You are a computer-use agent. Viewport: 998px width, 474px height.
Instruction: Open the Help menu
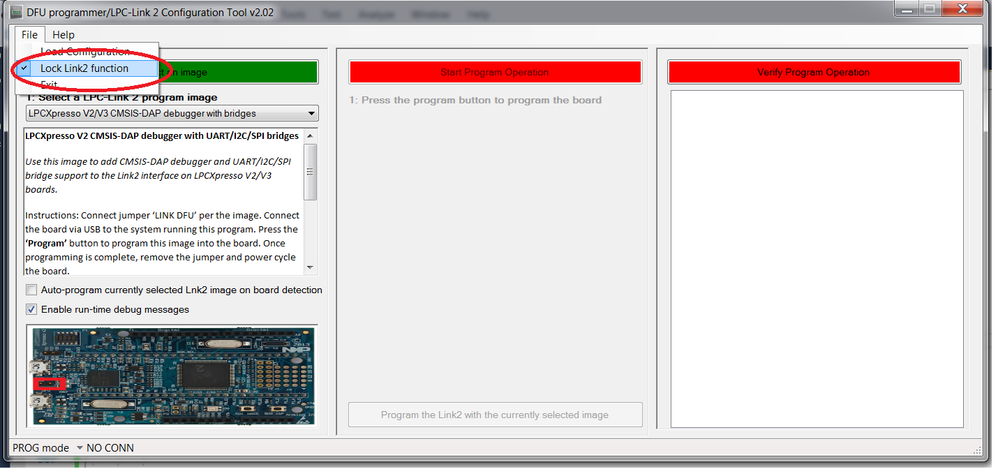(x=63, y=35)
